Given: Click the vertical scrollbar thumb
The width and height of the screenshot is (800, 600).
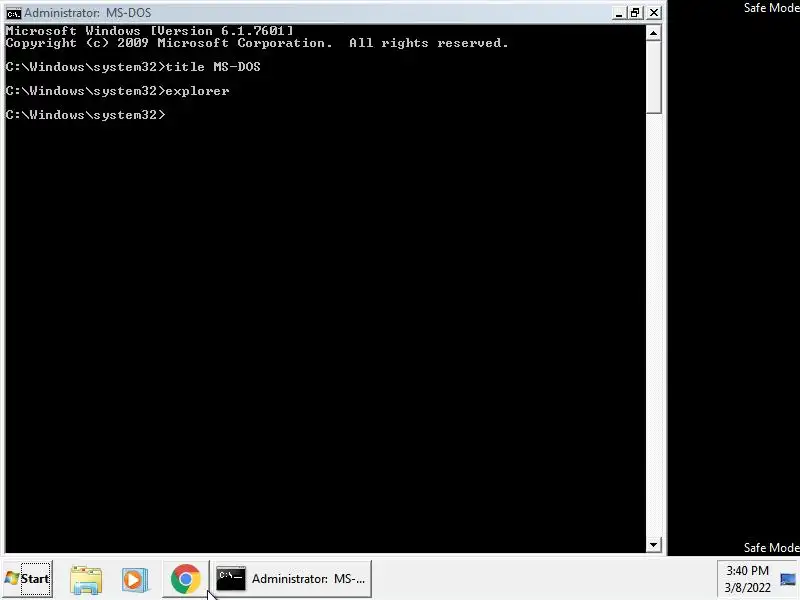Looking at the screenshot, I should pyautogui.click(x=654, y=78).
